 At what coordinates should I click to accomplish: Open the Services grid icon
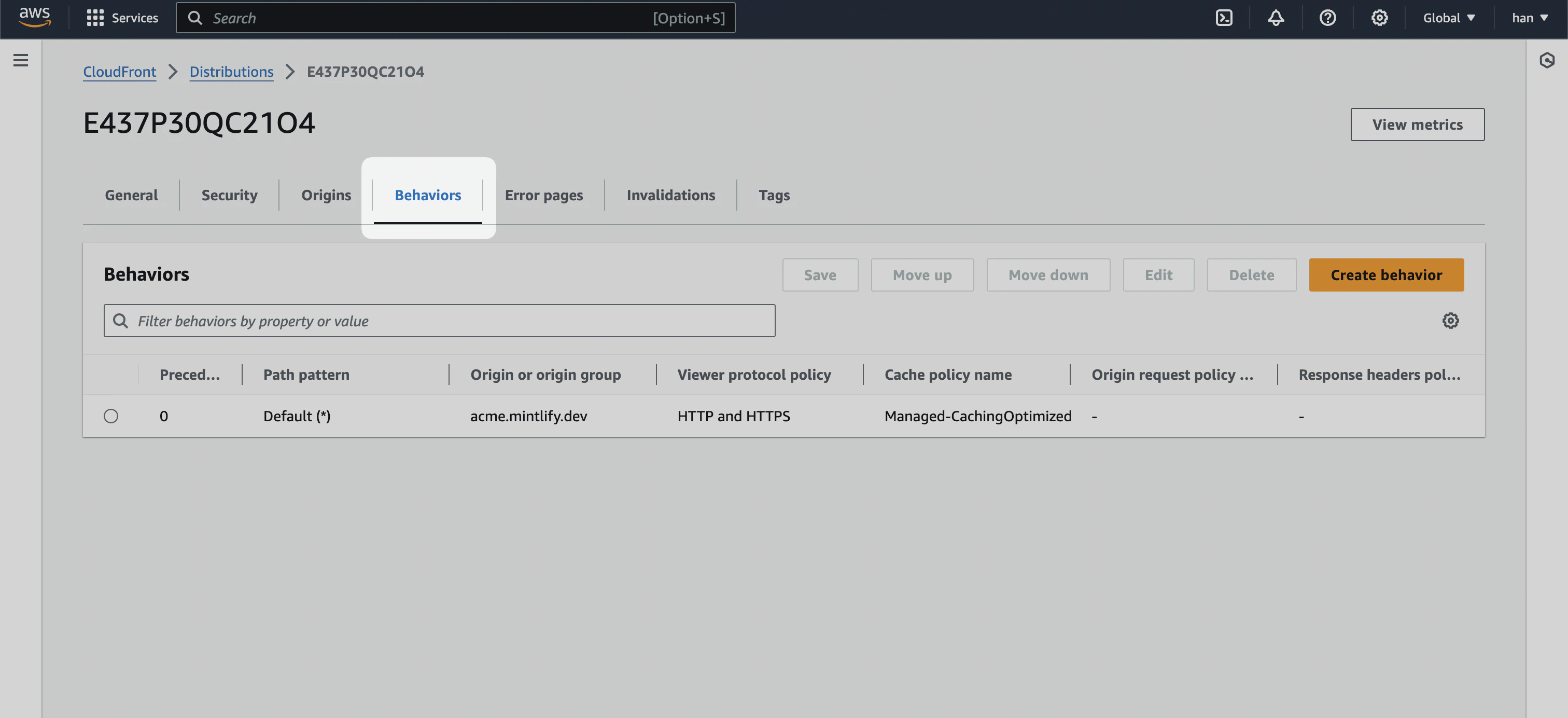[95, 18]
